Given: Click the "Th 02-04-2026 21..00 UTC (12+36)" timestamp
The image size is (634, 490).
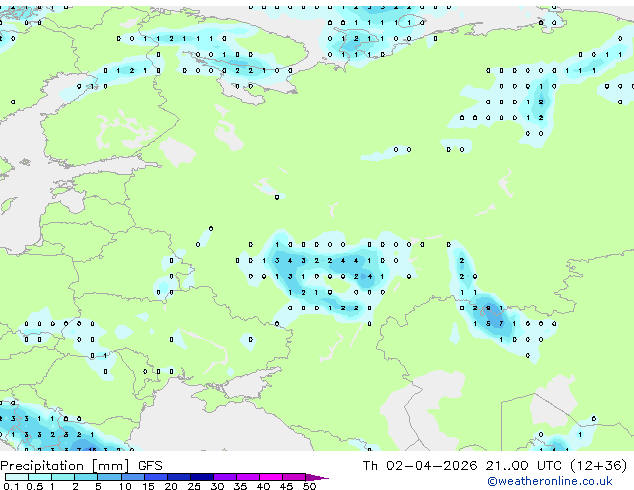Looking at the screenshot, I should pos(495,466).
